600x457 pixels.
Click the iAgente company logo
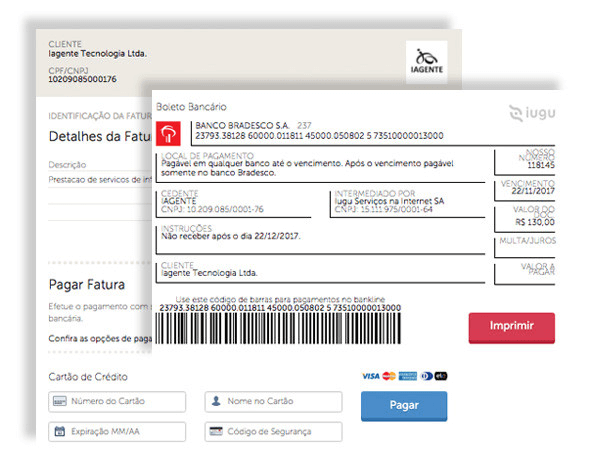coord(427,61)
